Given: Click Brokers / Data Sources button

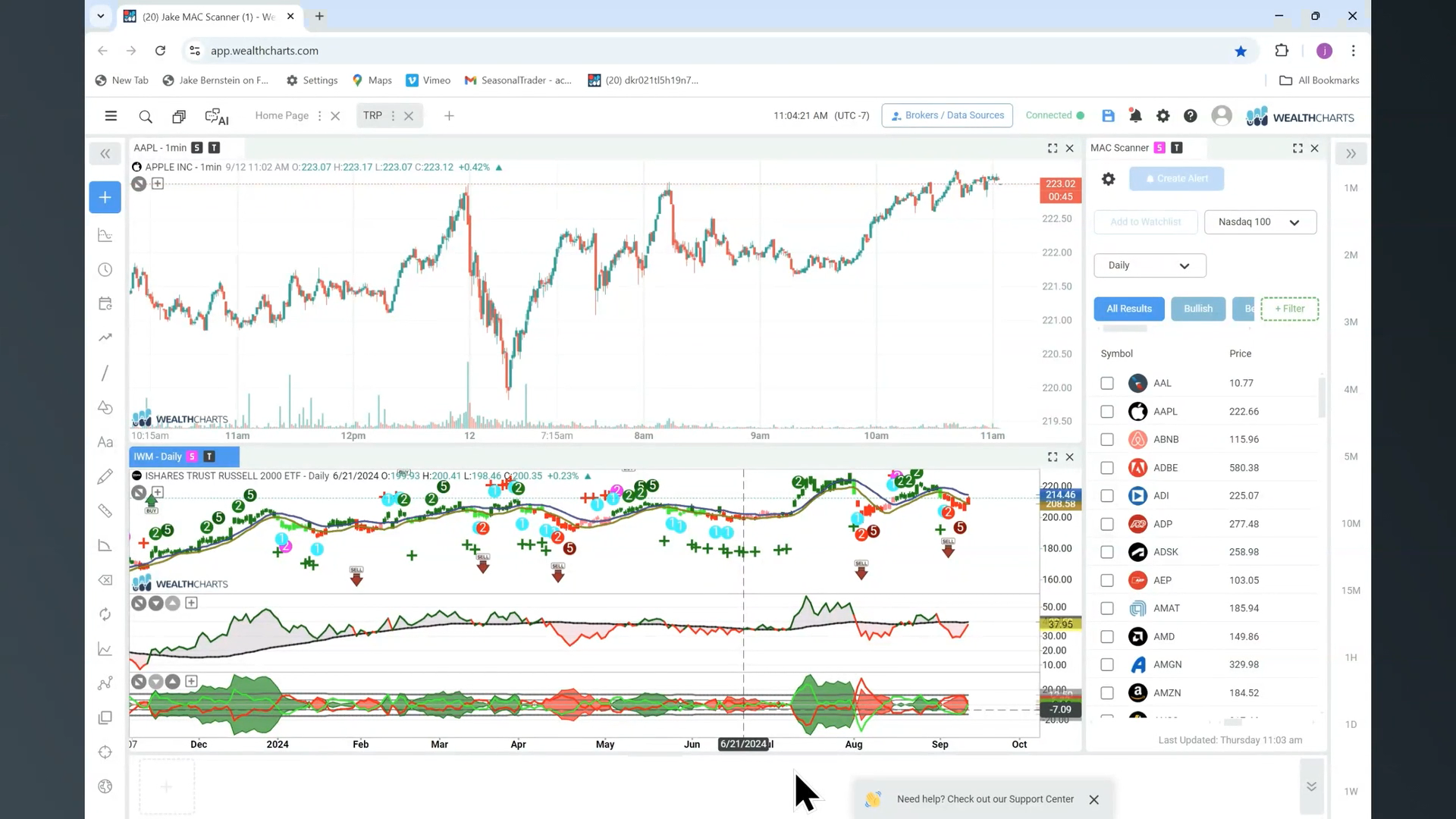Looking at the screenshot, I should click(x=947, y=115).
